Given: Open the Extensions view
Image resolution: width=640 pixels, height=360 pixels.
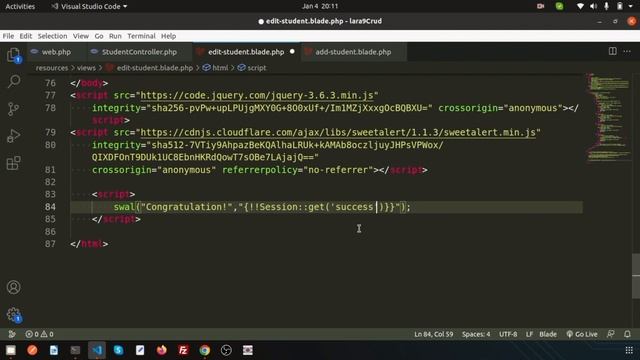Looking at the screenshot, I should click(13, 163).
